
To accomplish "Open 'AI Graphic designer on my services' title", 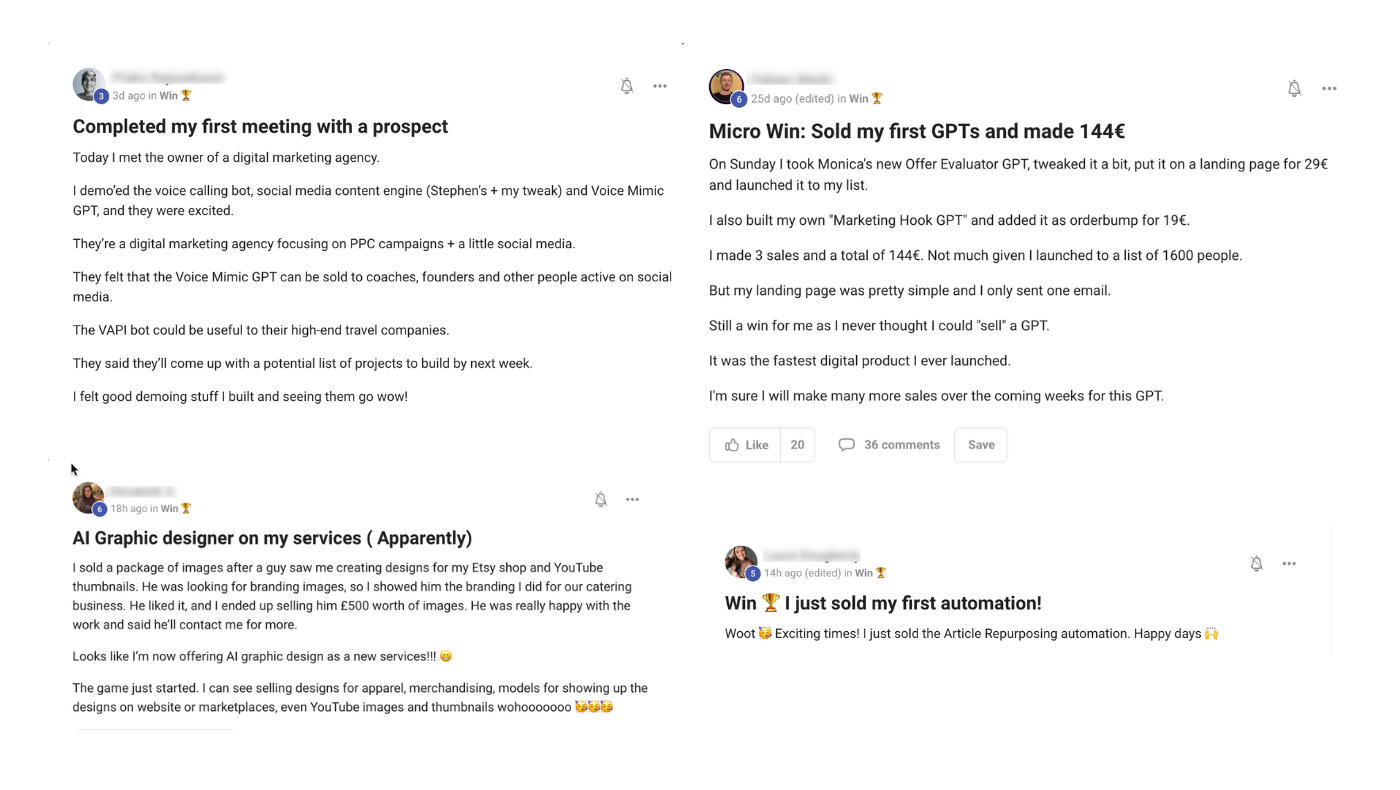I will [272, 538].
